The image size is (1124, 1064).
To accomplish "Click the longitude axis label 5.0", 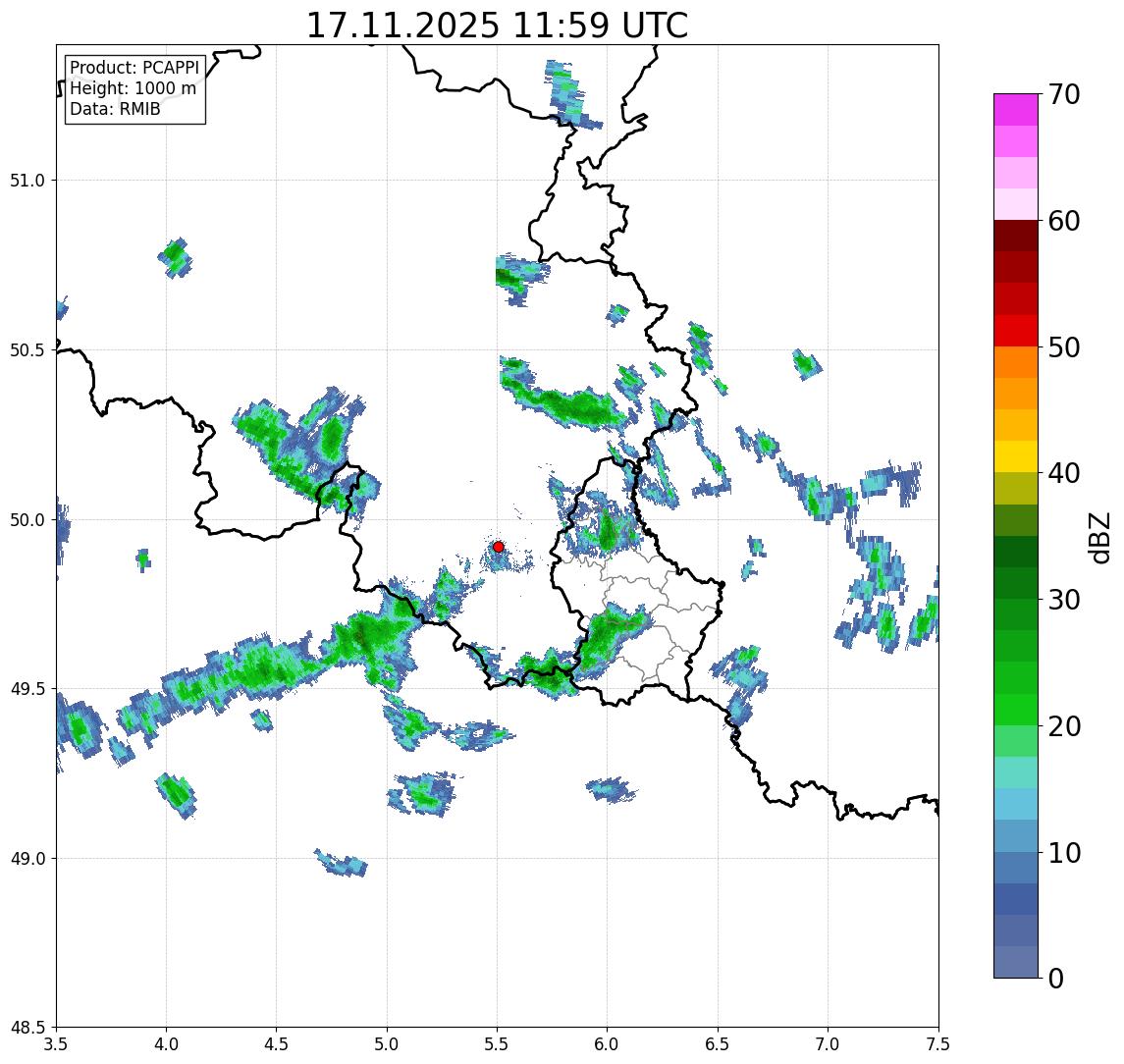I will click(x=387, y=1044).
